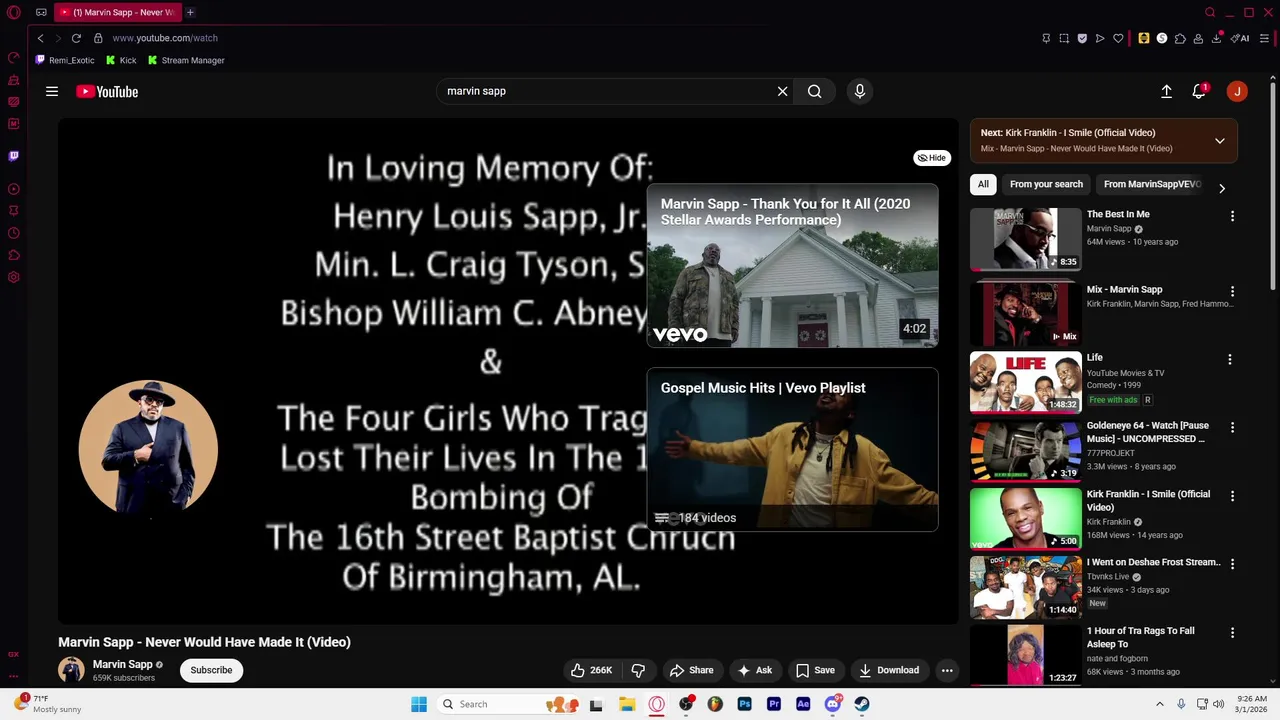The height and width of the screenshot is (720, 1280).
Task: Open the browser downloads icon
Action: point(1216,38)
